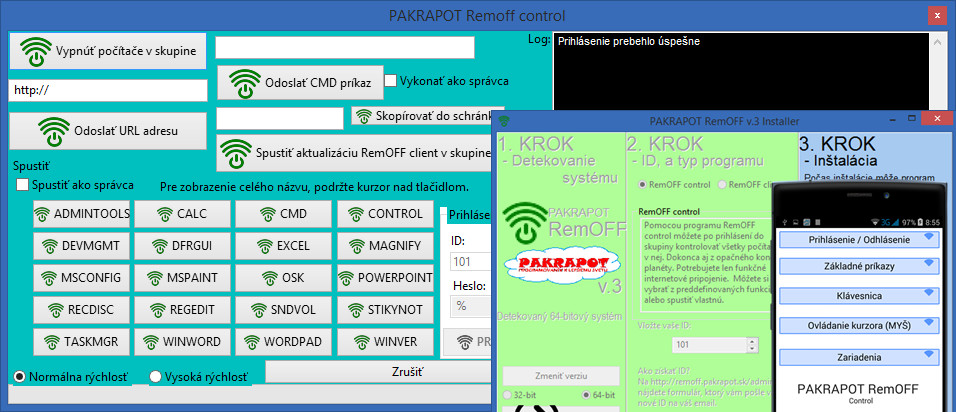Run DFRGUI defragmenter shortcut
Image resolution: width=956 pixels, height=412 pixels.
(x=183, y=246)
